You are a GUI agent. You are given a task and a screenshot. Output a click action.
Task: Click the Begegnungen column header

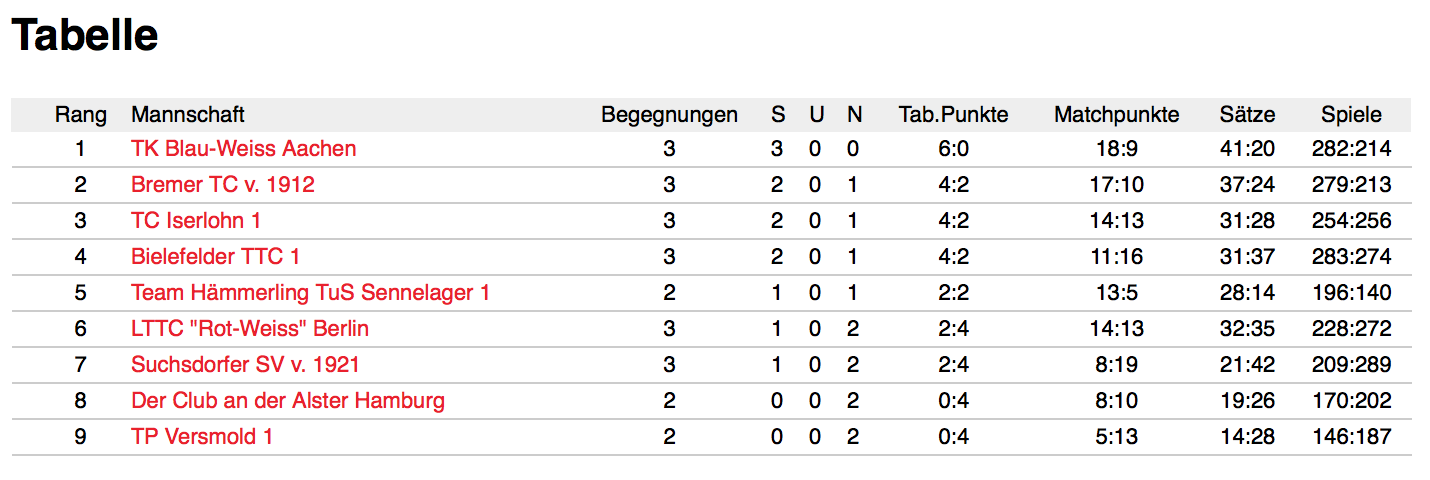pos(669,115)
